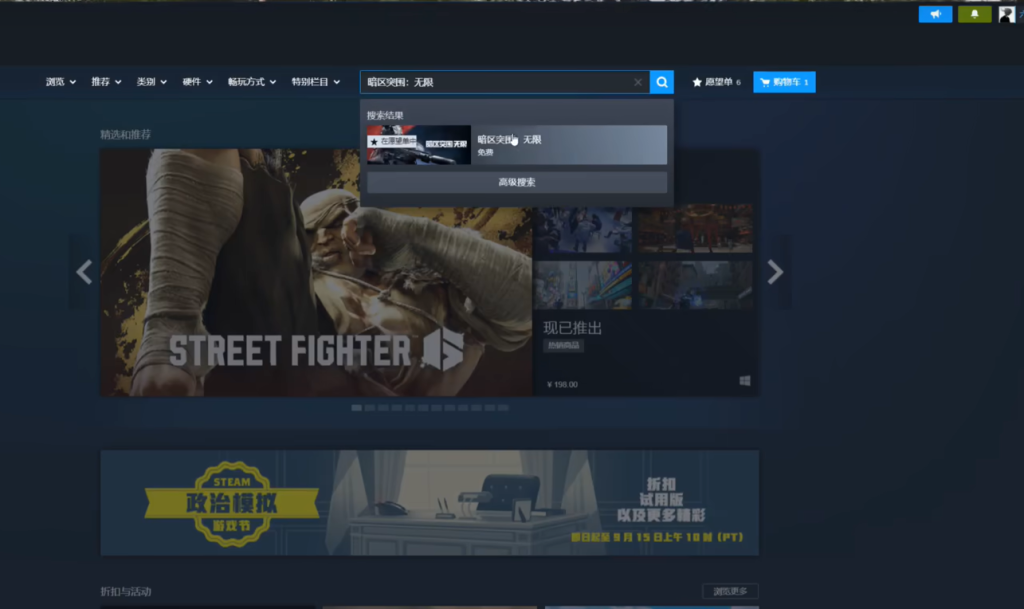
Task: Click the 精选和推荐 section heading
Action: click(x=125, y=134)
